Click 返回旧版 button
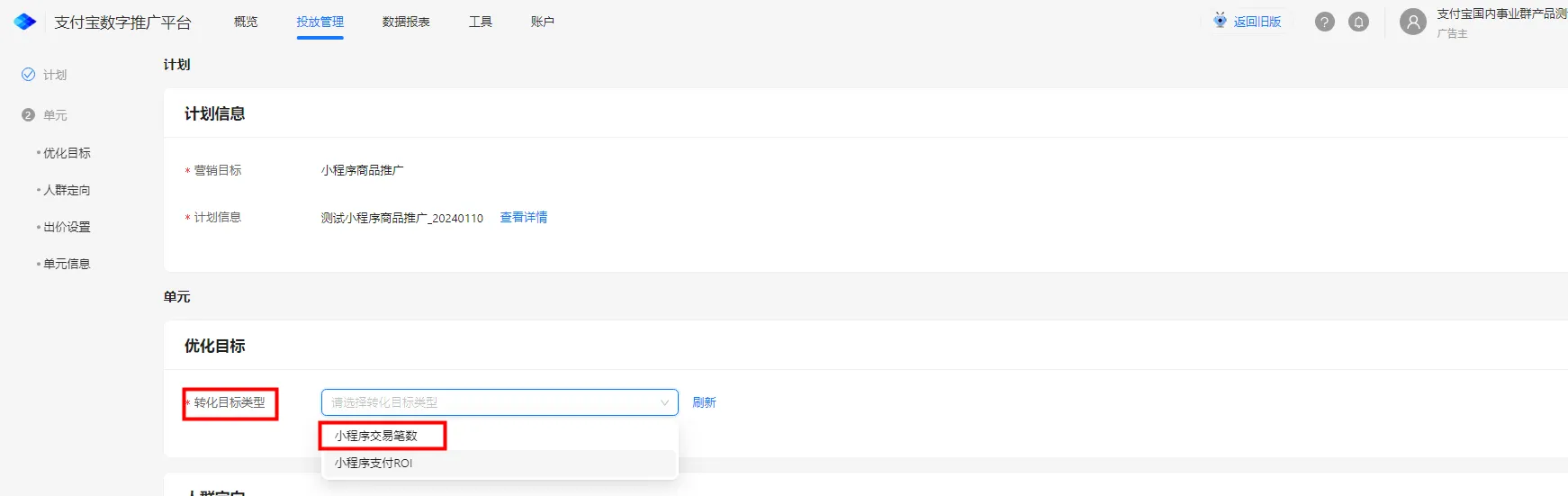The width and height of the screenshot is (1568, 496). click(x=1257, y=22)
